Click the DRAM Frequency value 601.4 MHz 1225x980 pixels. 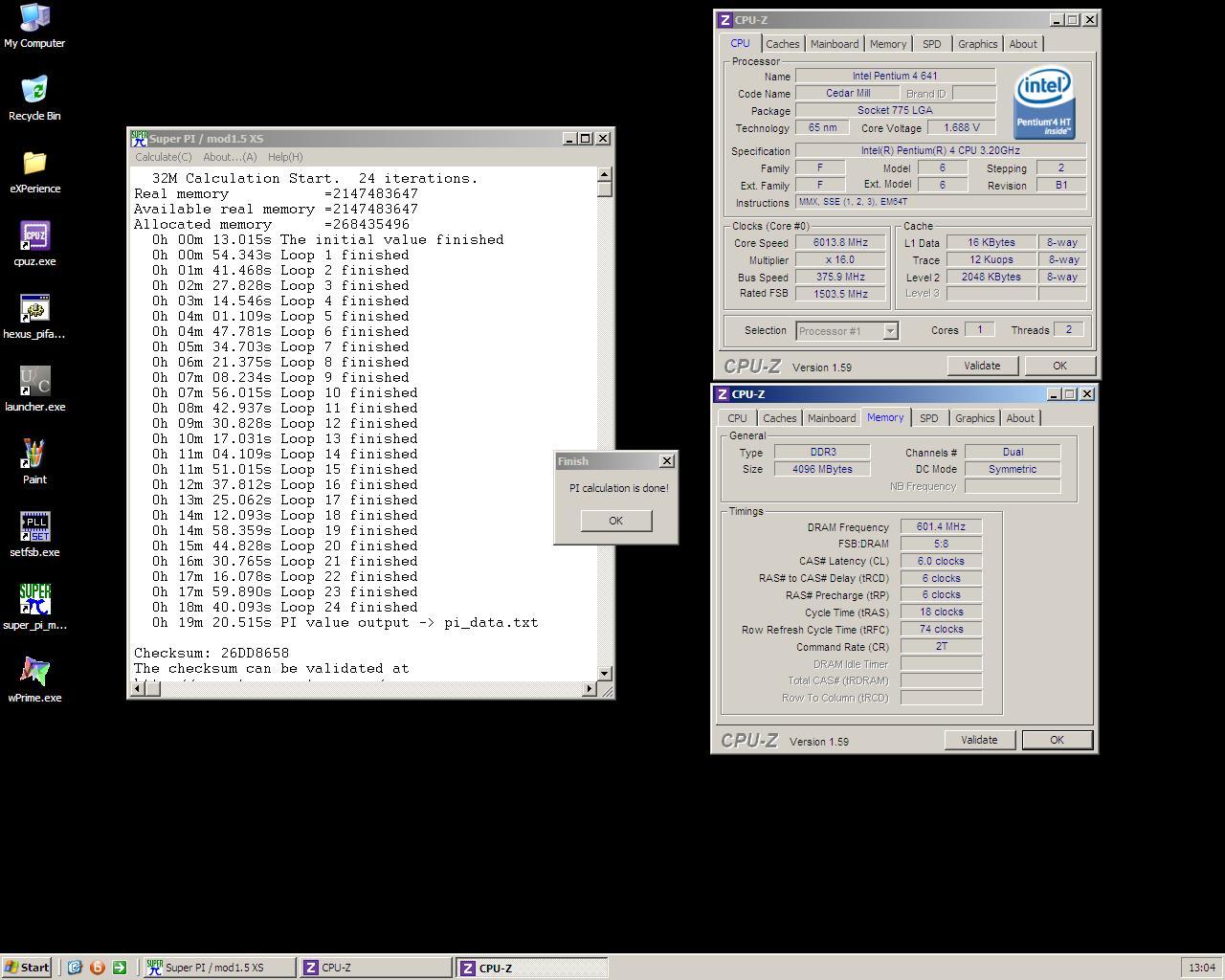[941, 526]
